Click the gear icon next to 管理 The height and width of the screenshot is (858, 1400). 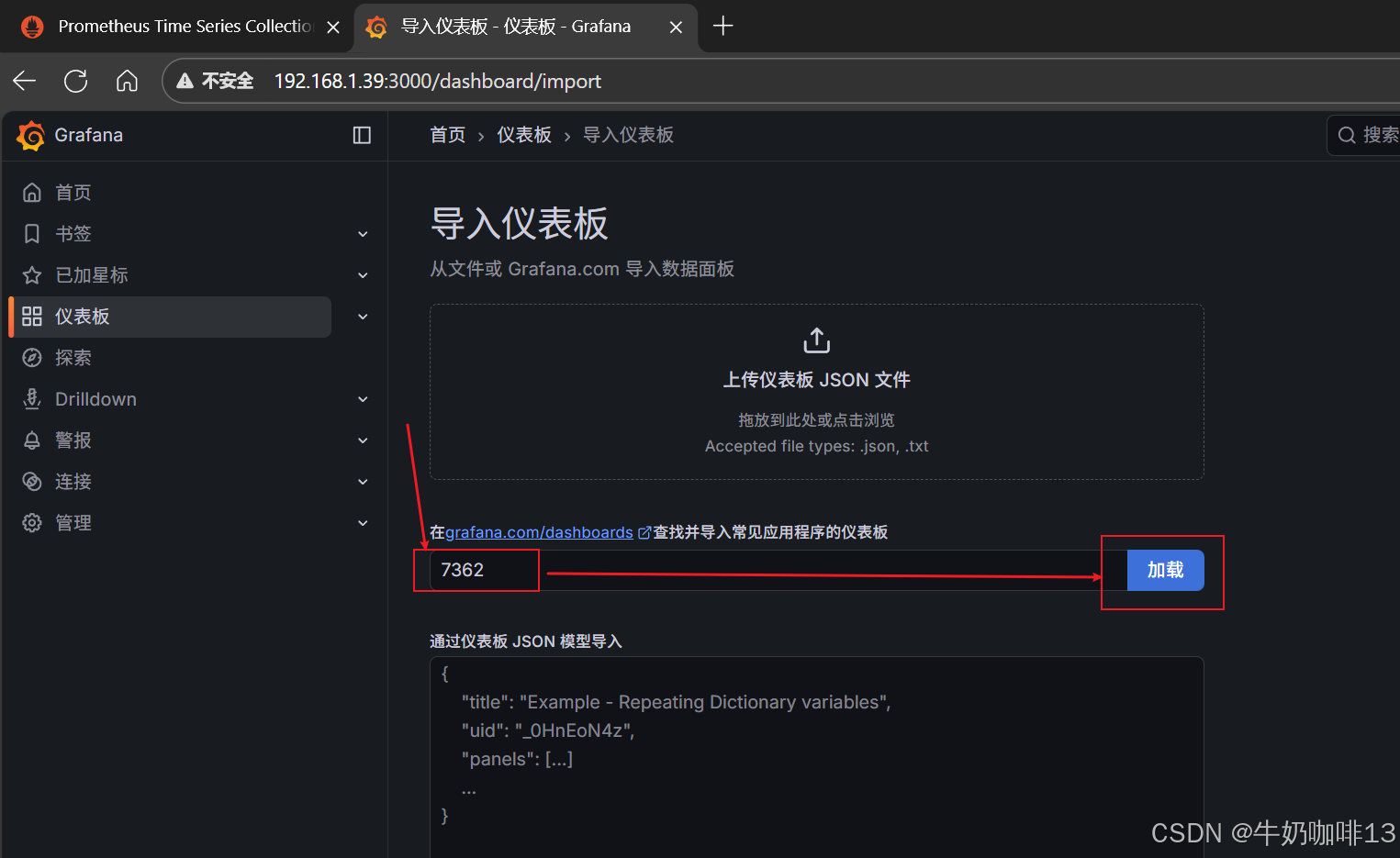pyautogui.click(x=32, y=523)
